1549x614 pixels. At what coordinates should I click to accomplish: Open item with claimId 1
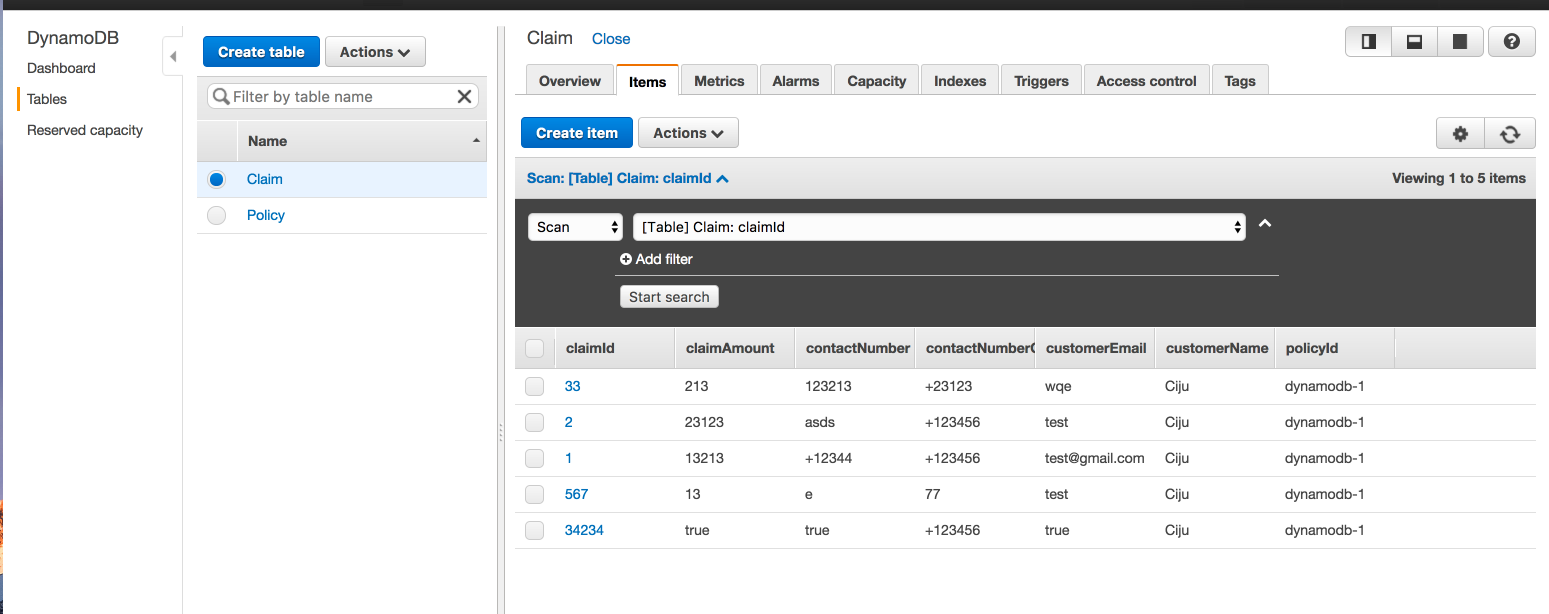pyautogui.click(x=569, y=458)
